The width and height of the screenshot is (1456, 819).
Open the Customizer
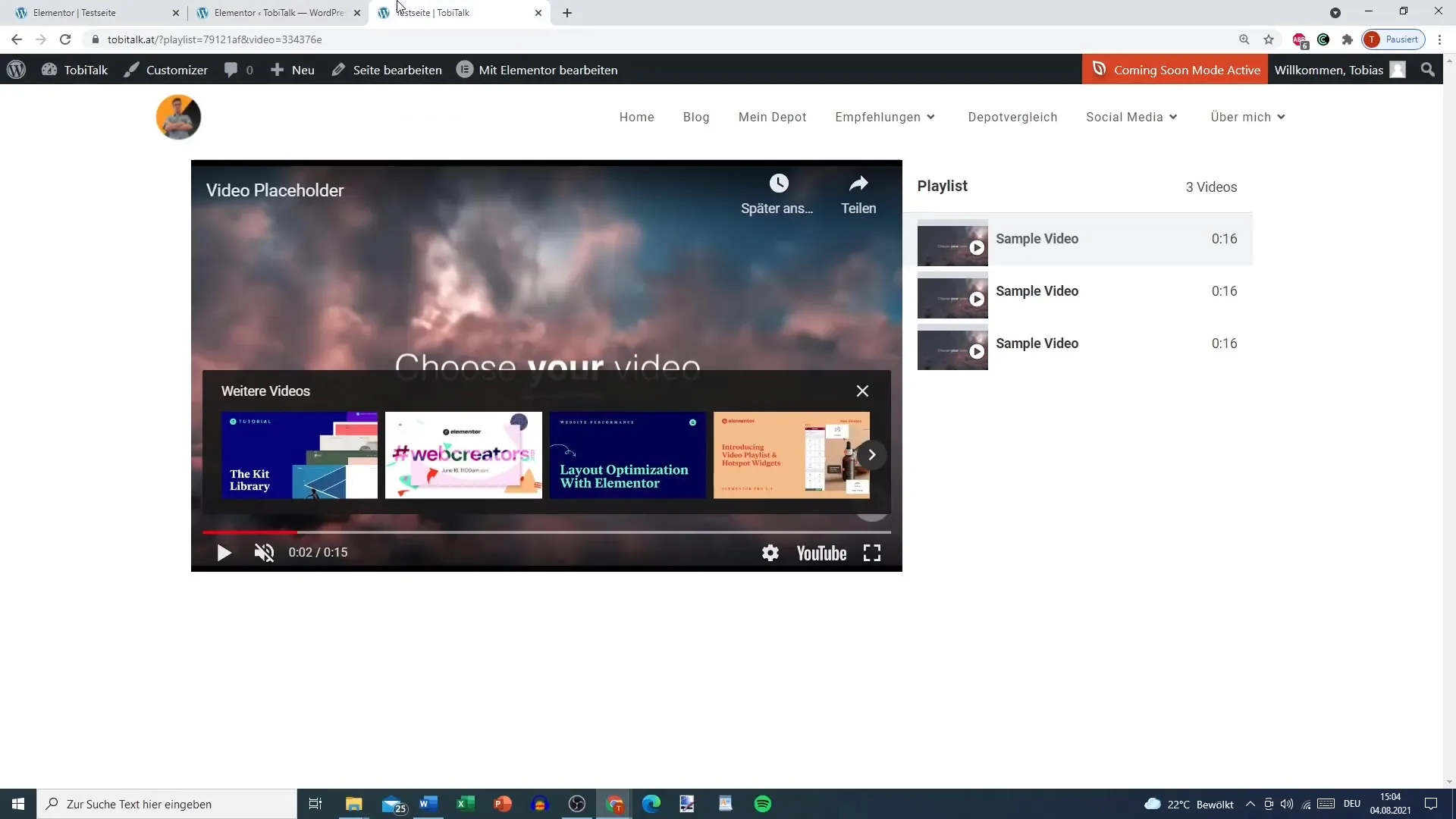166,70
